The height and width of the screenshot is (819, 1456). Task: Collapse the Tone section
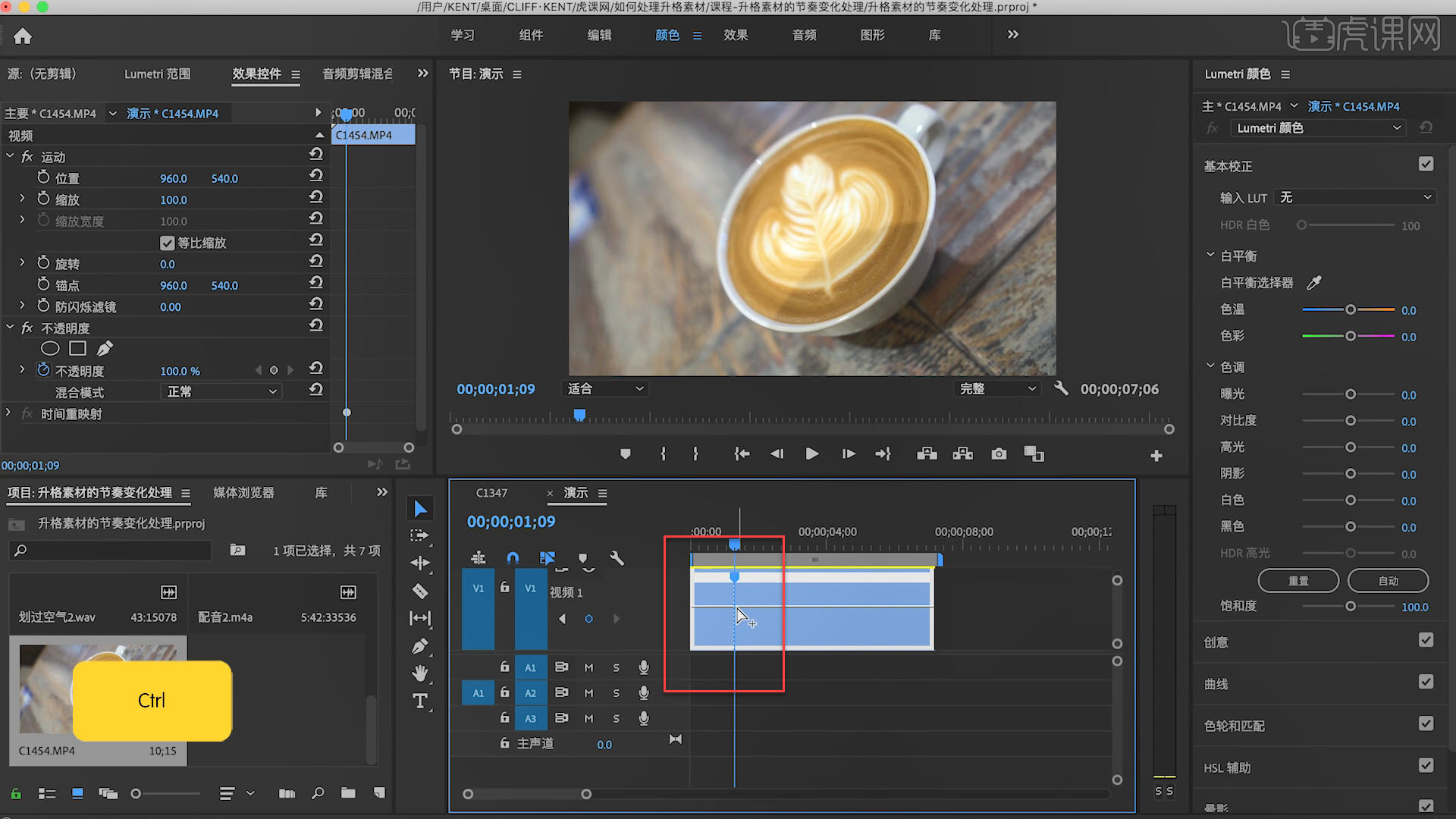point(1210,366)
